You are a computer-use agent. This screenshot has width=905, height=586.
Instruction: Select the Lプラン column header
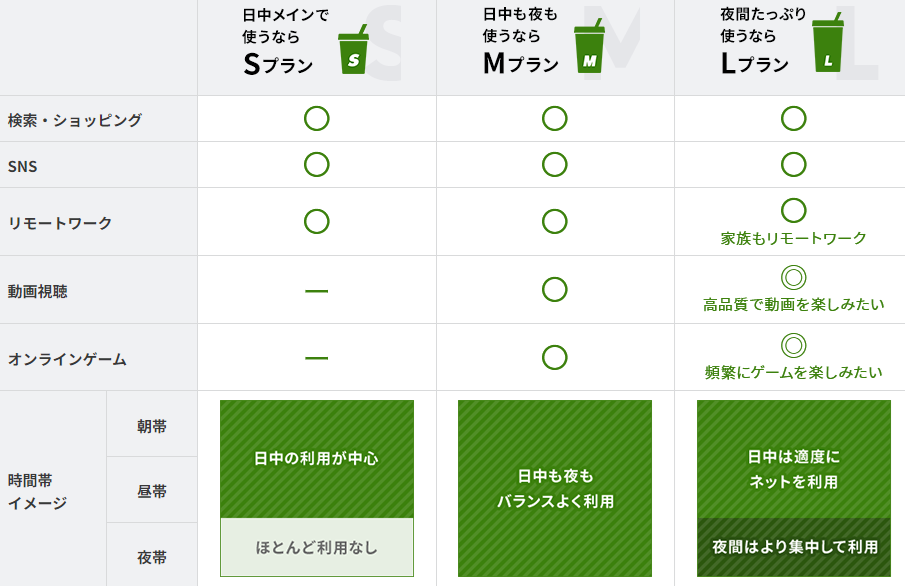pyautogui.click(x=790, y=47)
